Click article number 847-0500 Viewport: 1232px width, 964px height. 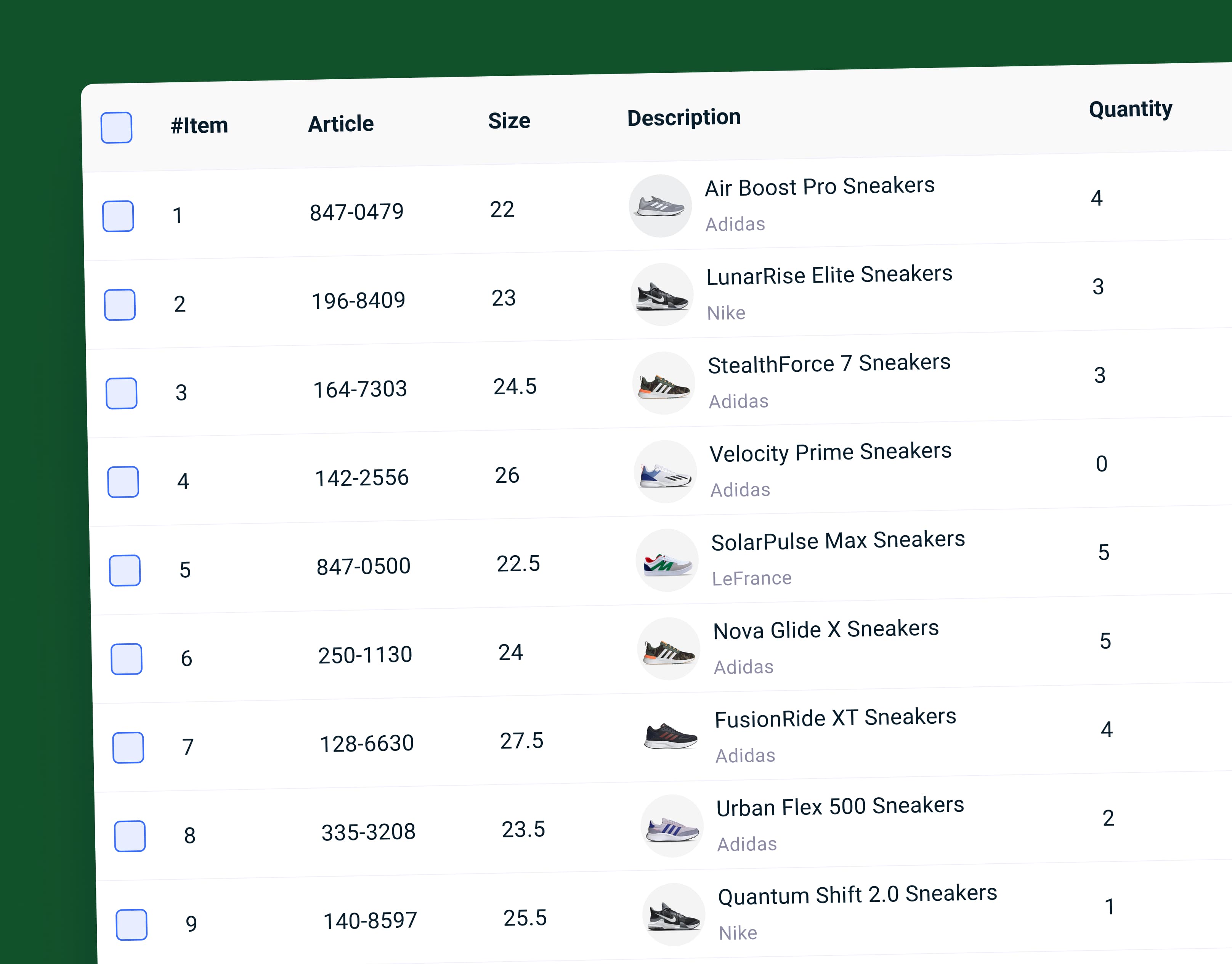pos(363,566)
